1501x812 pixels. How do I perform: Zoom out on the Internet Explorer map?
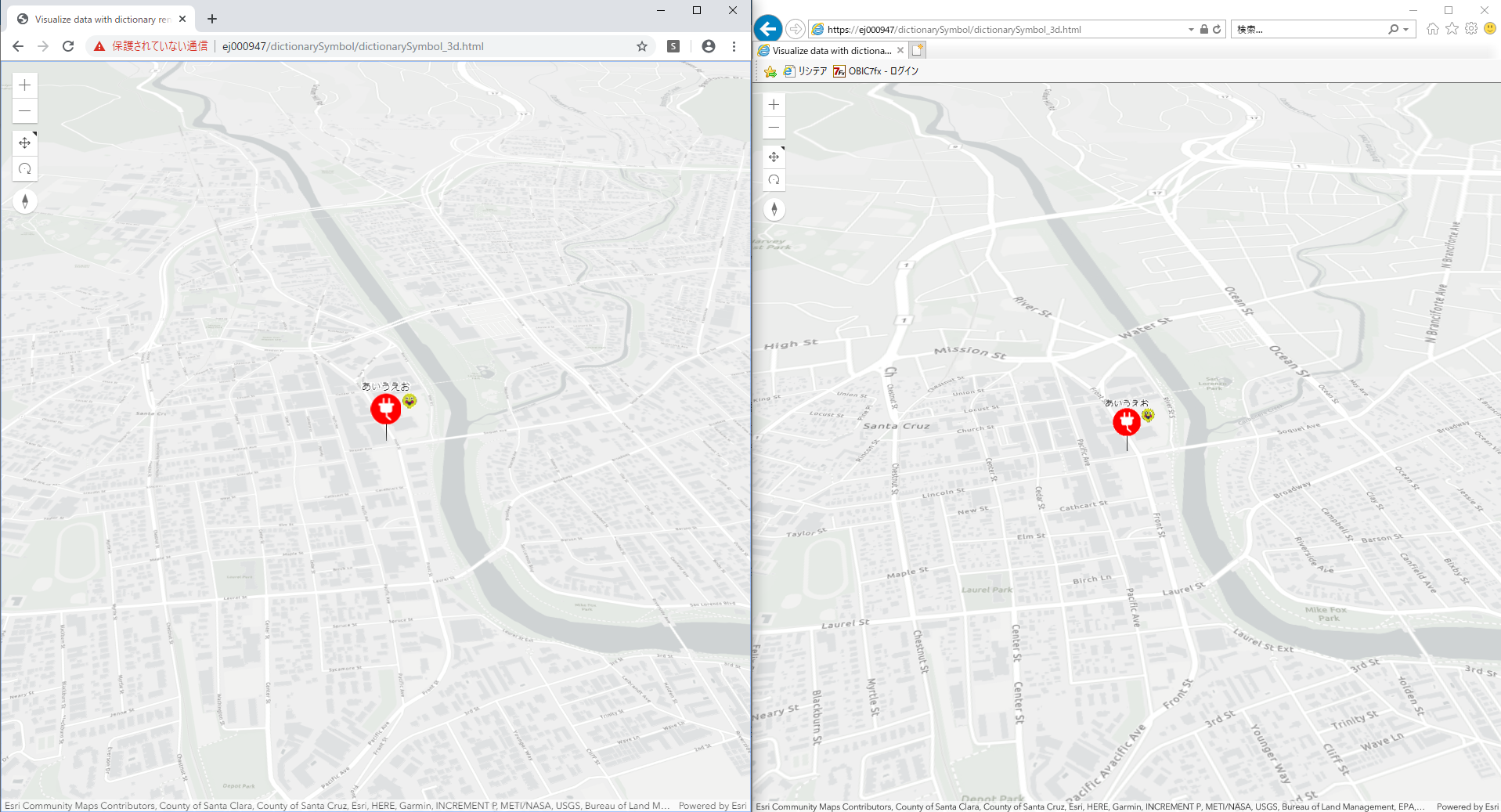(774, 128)
